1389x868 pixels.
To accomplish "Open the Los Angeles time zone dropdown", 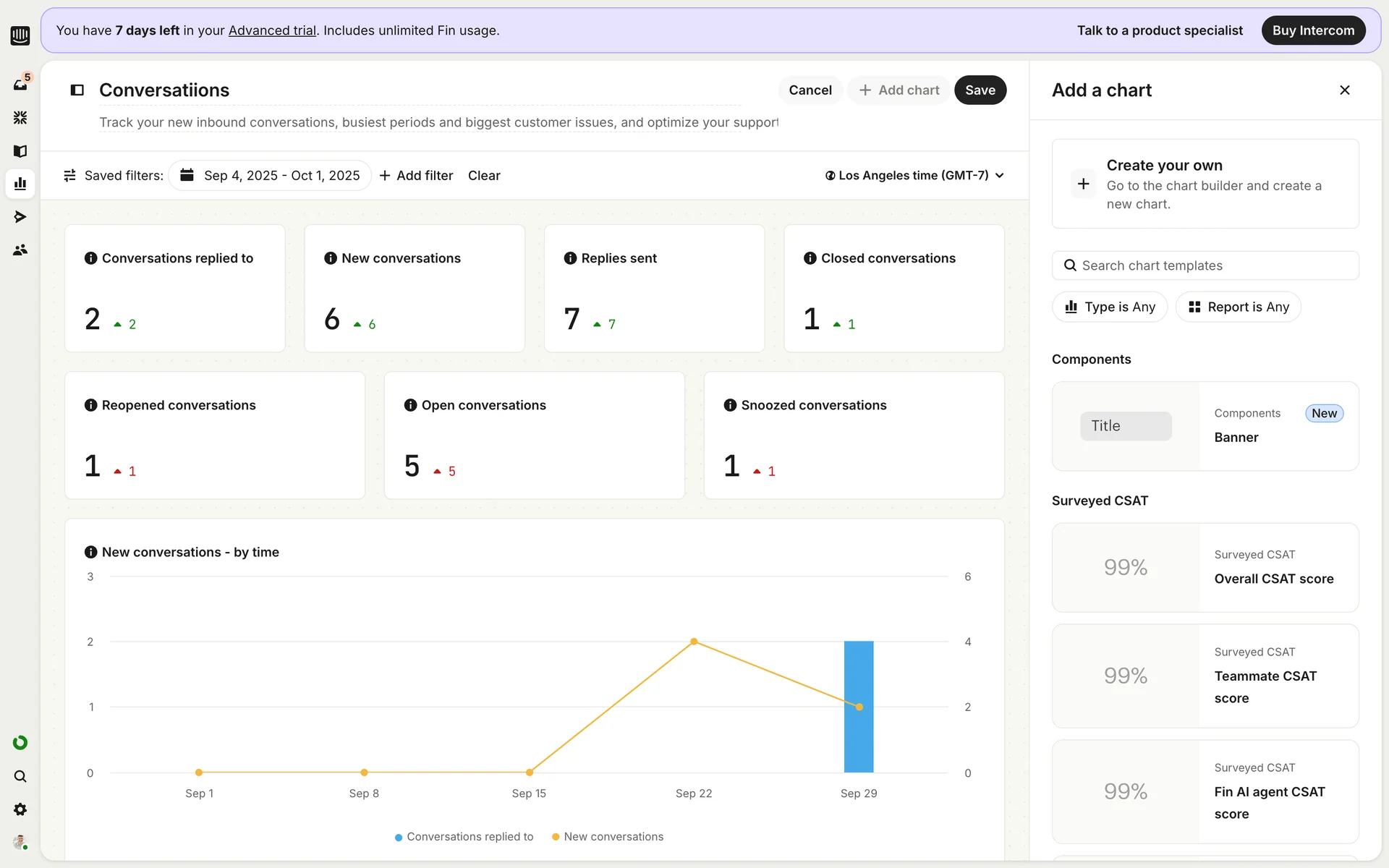I will (x=914, y=175).
